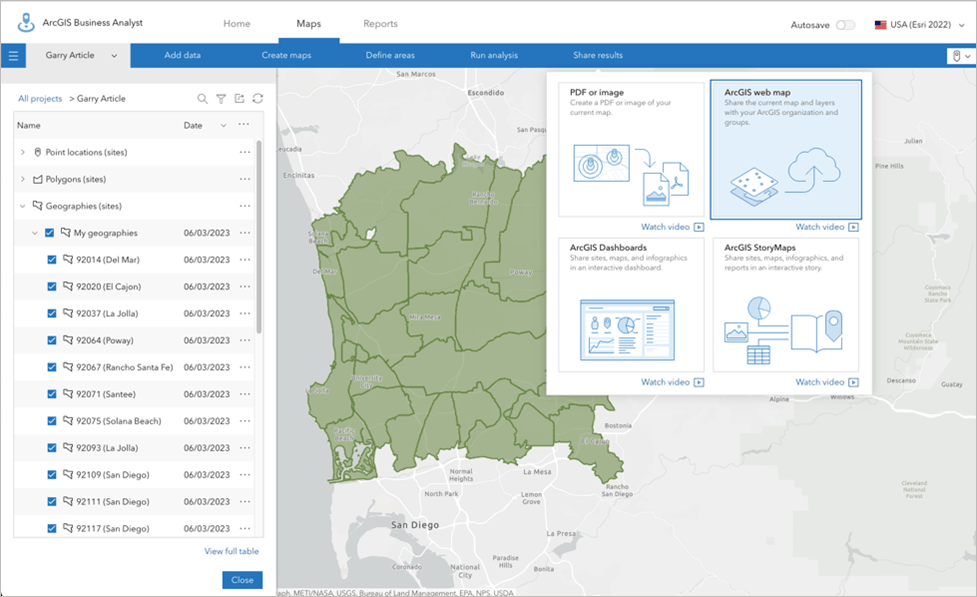
Task: Uncheck the first 92037 (La Jolla) checkbox
Action: click(52, 313)
